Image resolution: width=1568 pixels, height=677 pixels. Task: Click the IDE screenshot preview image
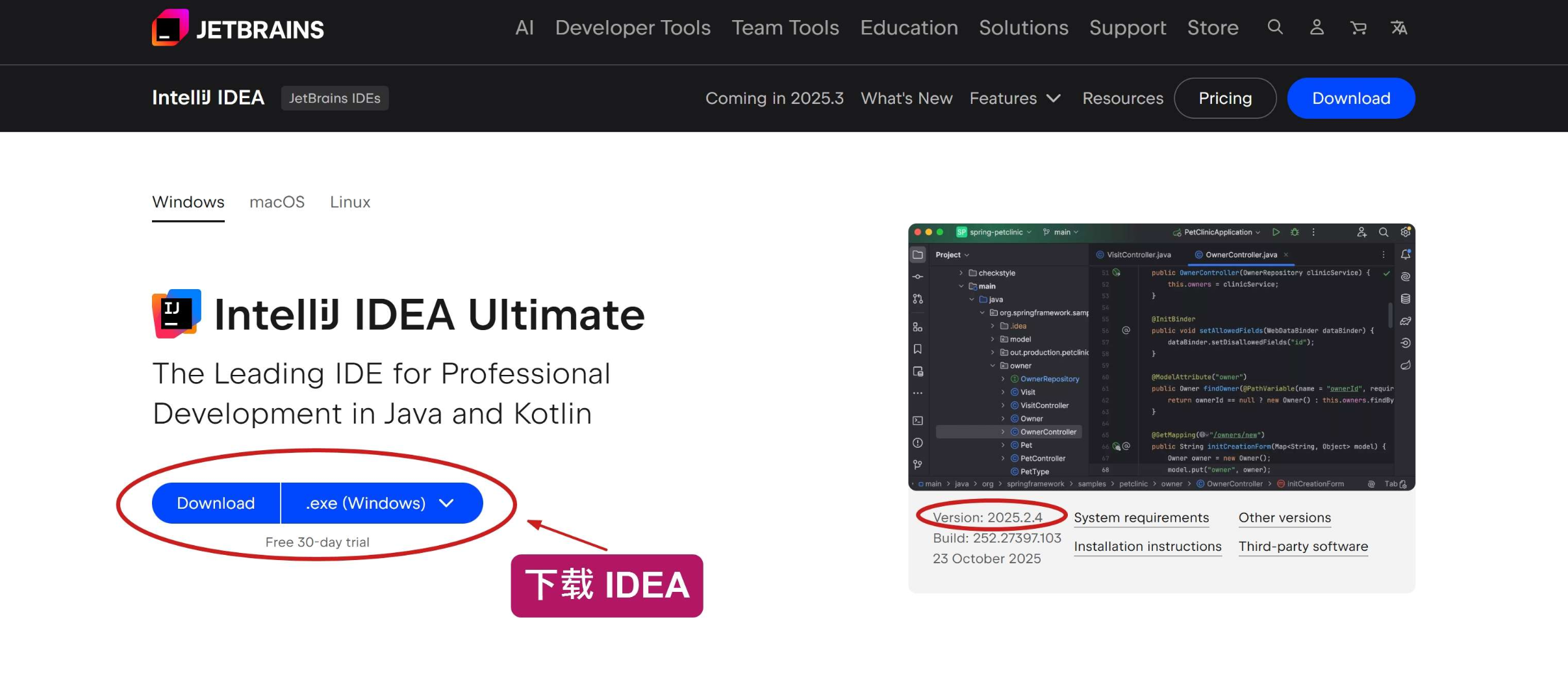coord(1161,357)
